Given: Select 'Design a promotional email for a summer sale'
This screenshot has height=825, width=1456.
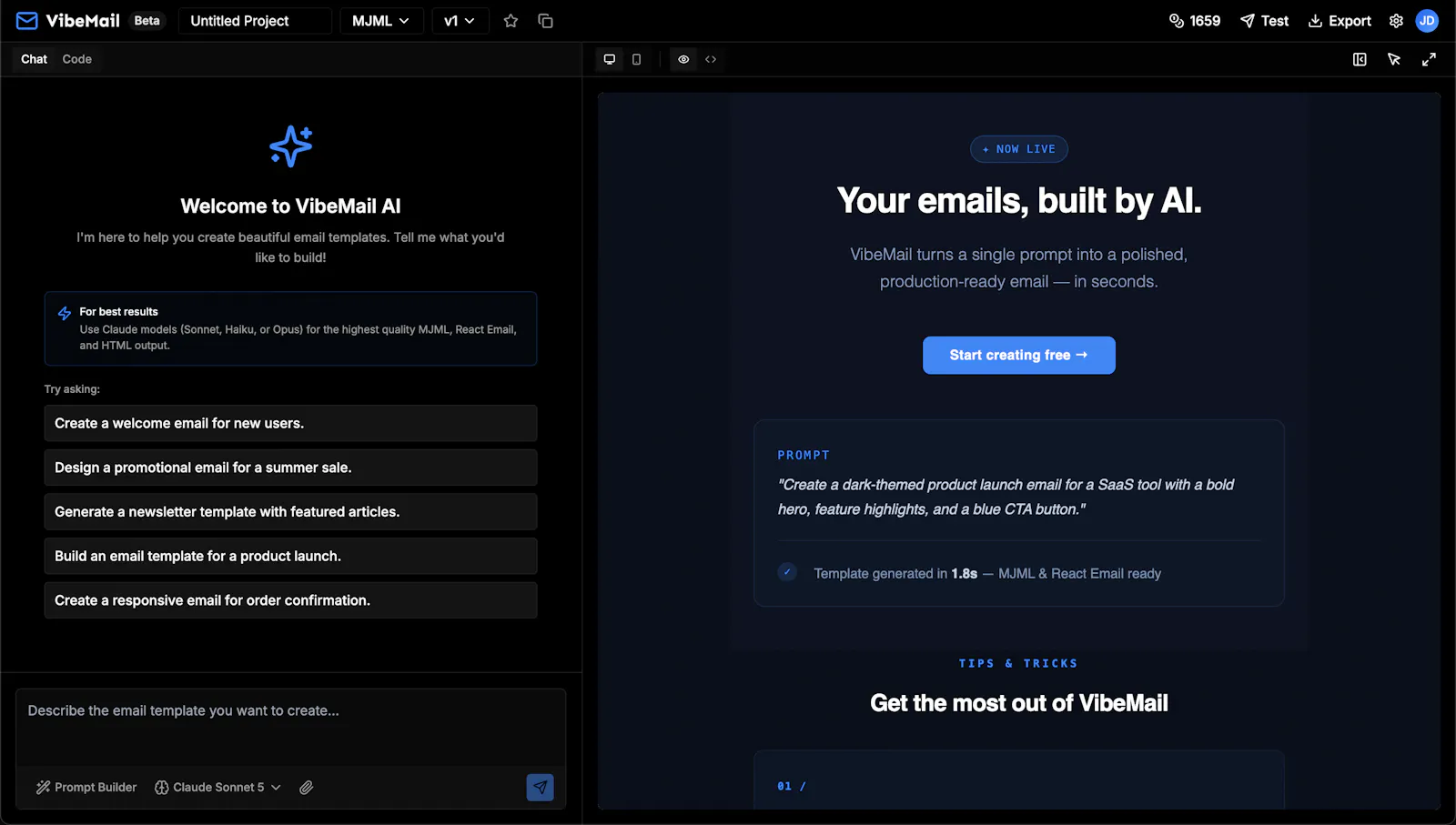Looking at the screenshot, I should (290, 468).
